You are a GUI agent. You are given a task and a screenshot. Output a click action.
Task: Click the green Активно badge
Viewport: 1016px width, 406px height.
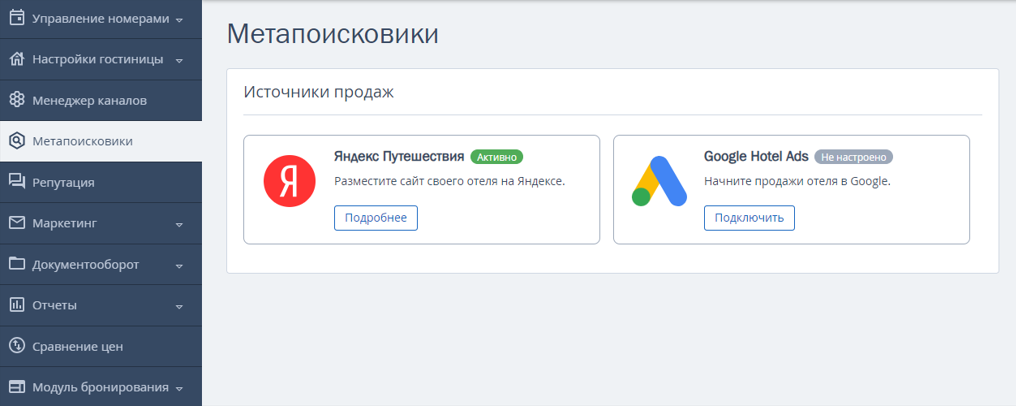click(x=496, y=157)
